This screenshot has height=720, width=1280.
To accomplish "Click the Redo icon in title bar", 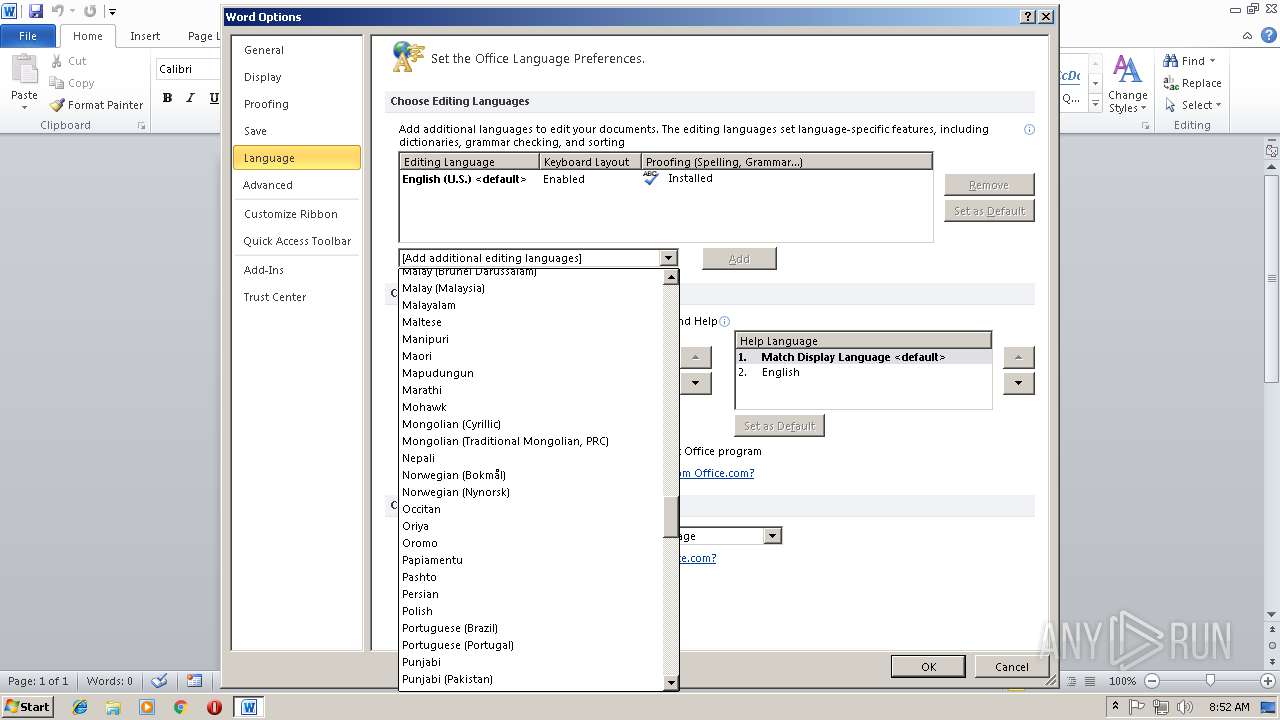I will click(x=90, y=11).
